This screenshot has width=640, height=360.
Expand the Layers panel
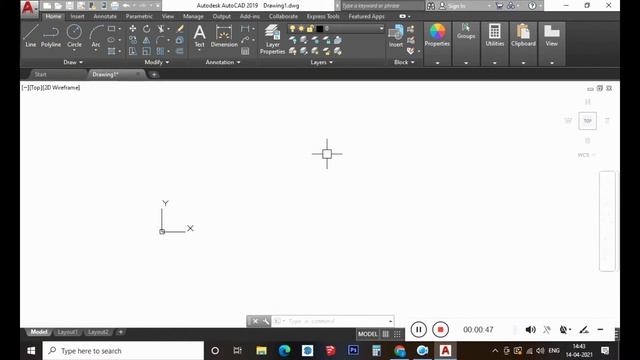(321, 62)
